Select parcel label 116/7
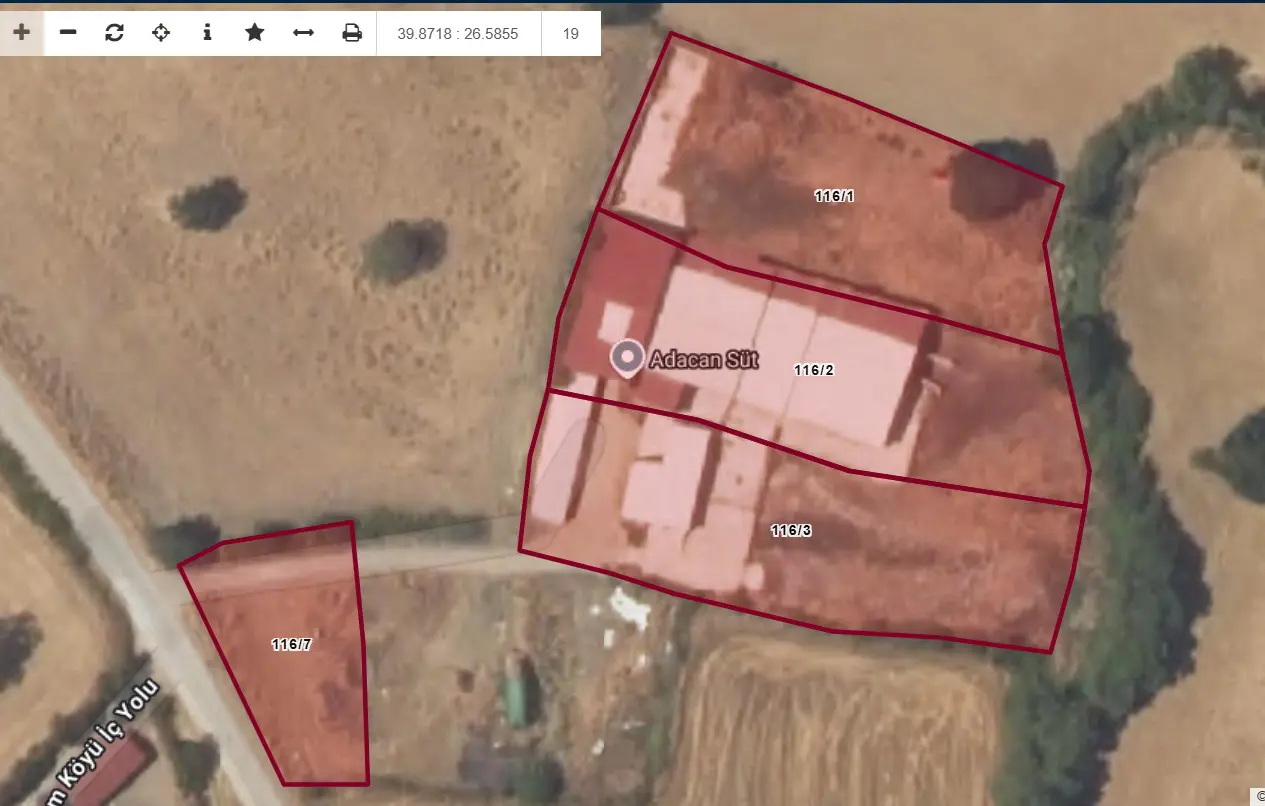1265x806 pixels. pyautogui.click(x=292, y=645)
